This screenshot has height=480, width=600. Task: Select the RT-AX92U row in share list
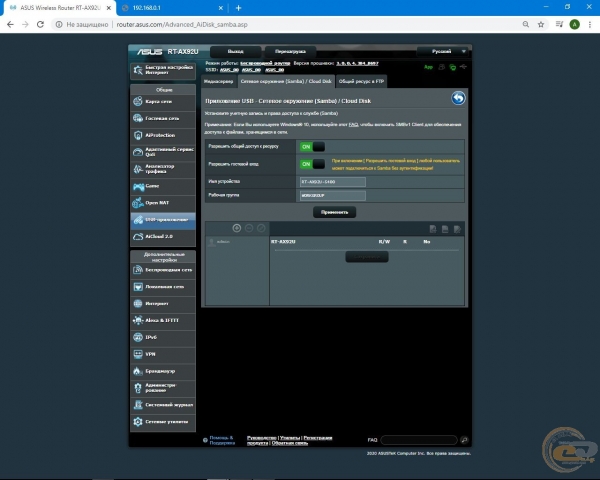(x=283, y=242)
